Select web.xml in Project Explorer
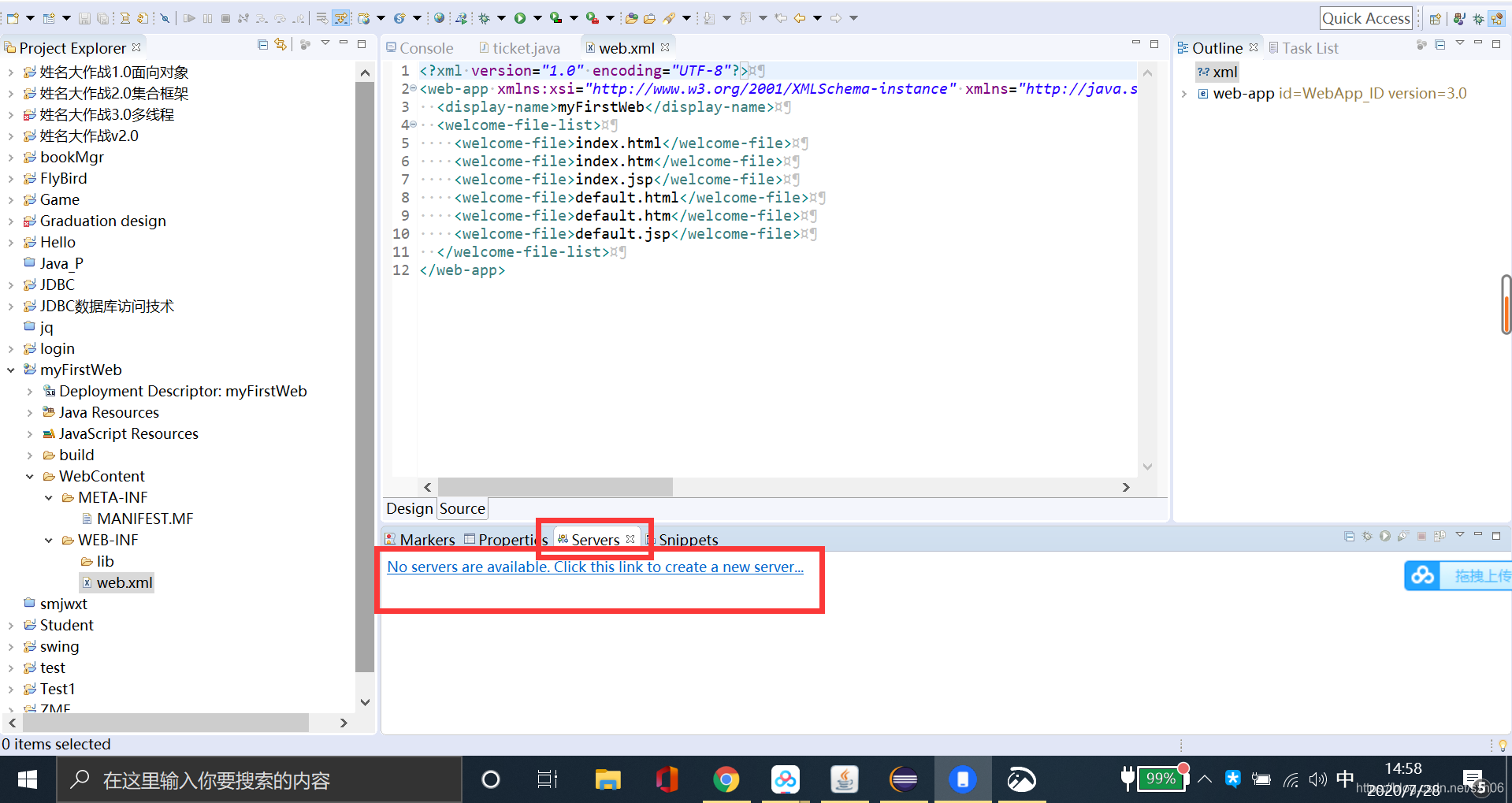This screenshot has height=803, width=1512. (x=117, y=583)
